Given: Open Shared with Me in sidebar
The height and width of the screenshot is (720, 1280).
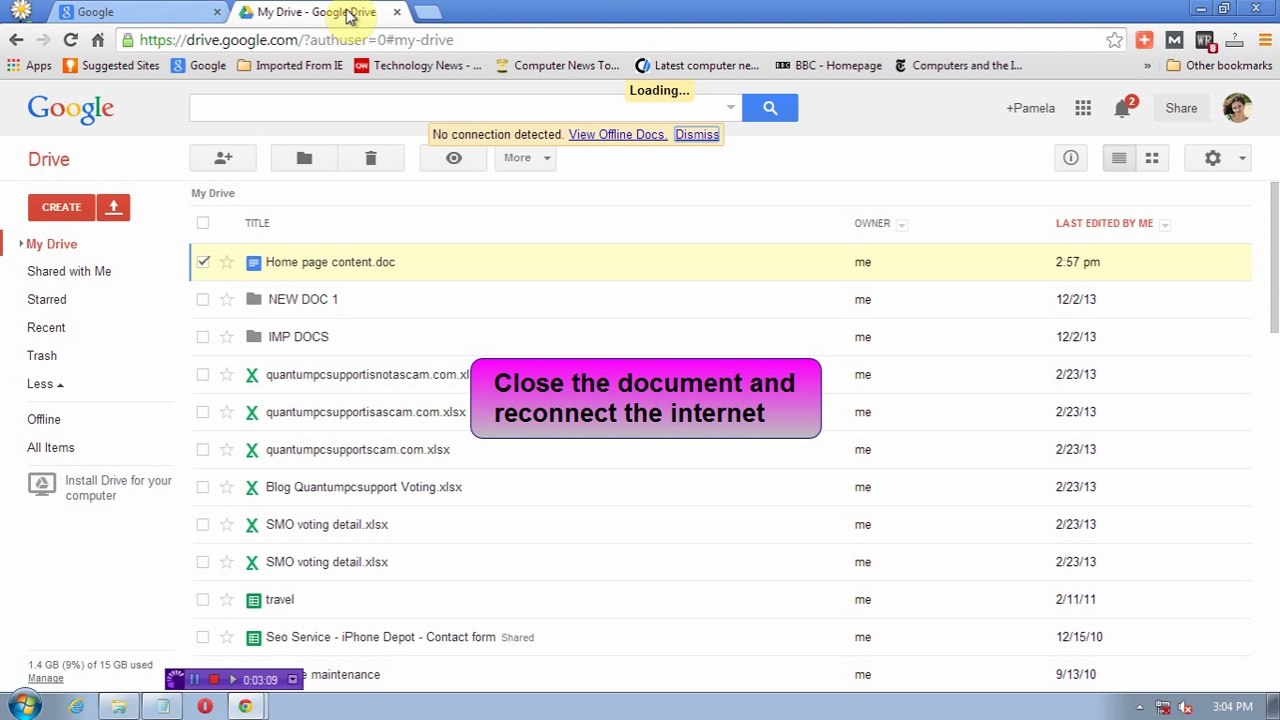Looking at the screenshot, I should click(x=69, y=271).
